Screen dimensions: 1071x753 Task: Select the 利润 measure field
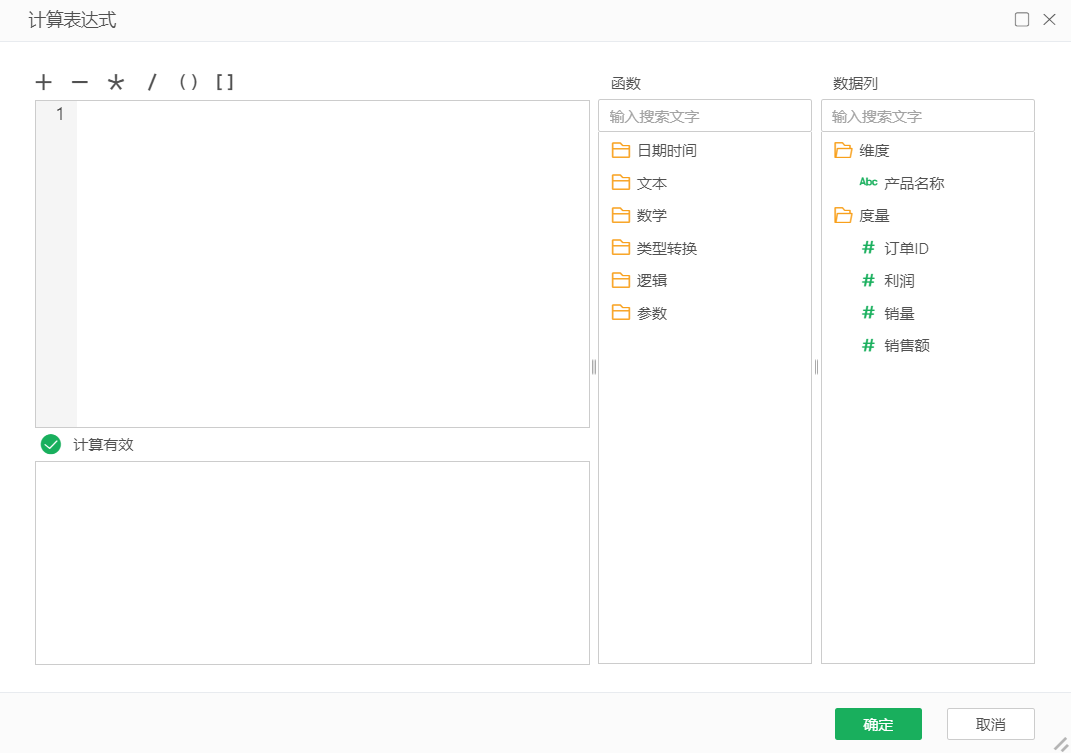[x=899, y=280]
